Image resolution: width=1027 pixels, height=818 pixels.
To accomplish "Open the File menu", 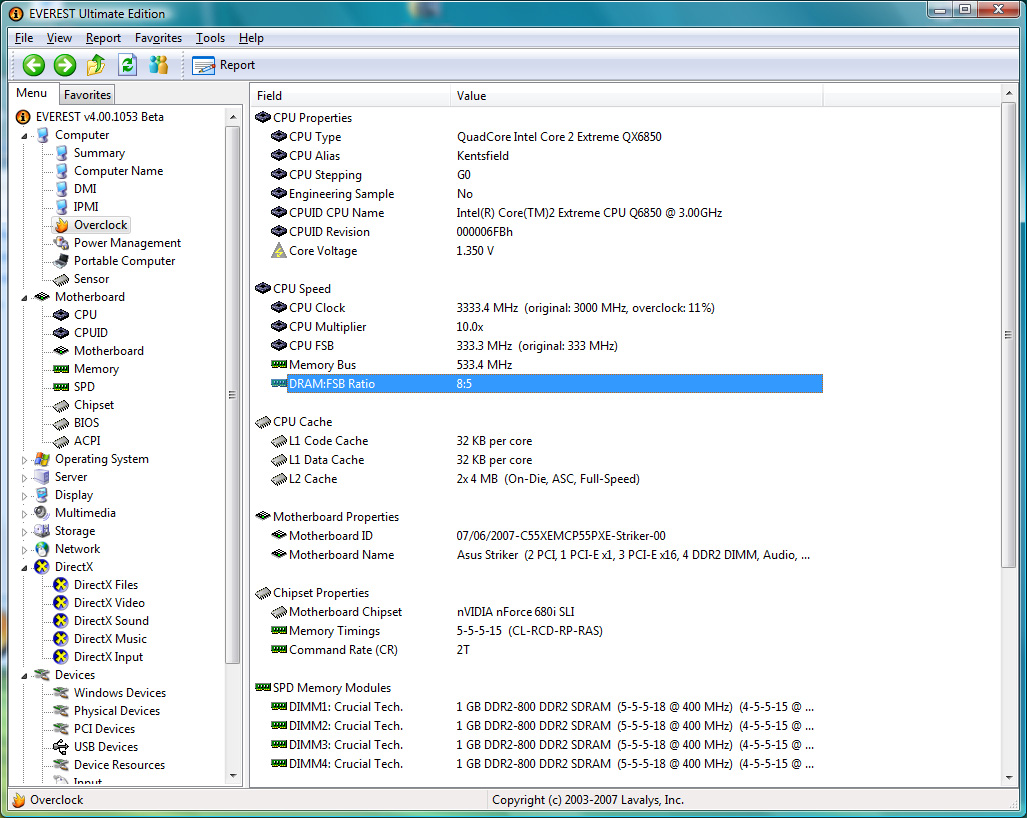I will click(24, 38).
